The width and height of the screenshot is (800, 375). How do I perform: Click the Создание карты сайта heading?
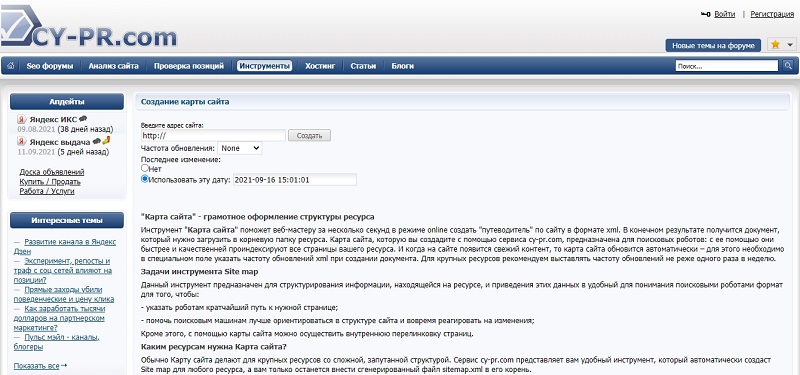coord(185,102)
